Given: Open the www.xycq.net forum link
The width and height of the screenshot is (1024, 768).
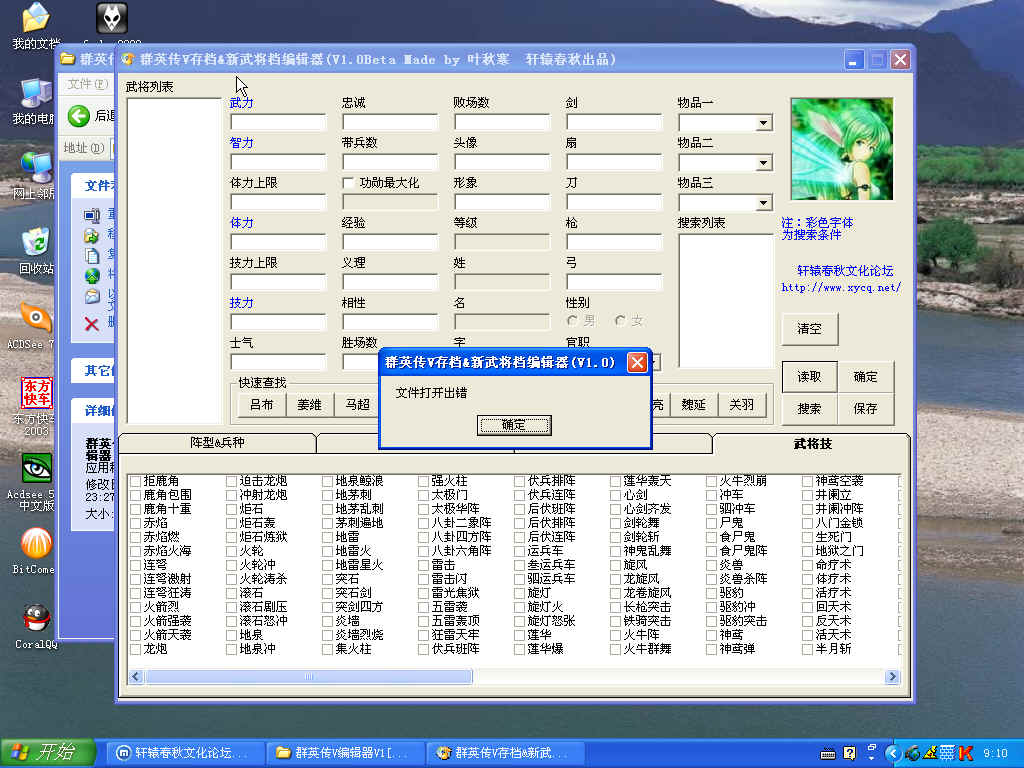Looking at the screenshot, I should [840, 288].
